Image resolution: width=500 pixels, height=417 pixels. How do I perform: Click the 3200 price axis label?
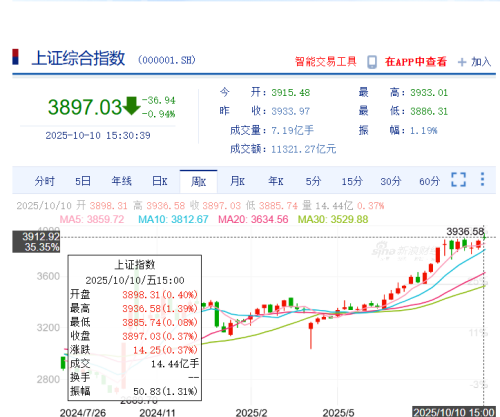pyautogui.click(x=48, y=328)
